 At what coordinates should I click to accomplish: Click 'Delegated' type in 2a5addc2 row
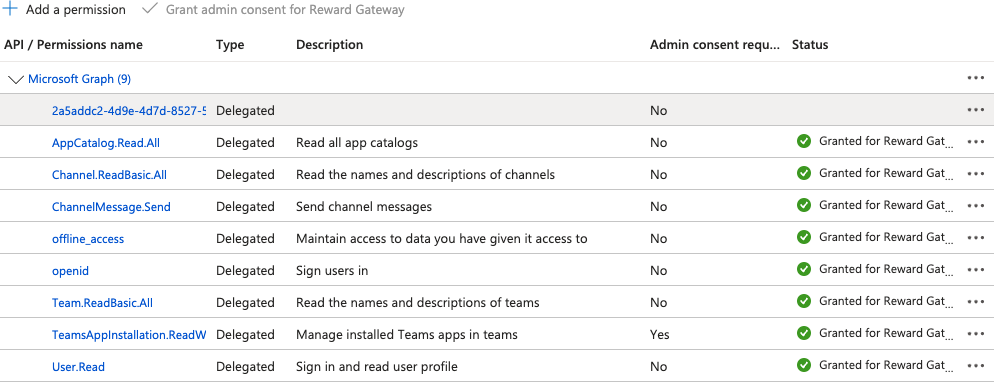point(245,111)
